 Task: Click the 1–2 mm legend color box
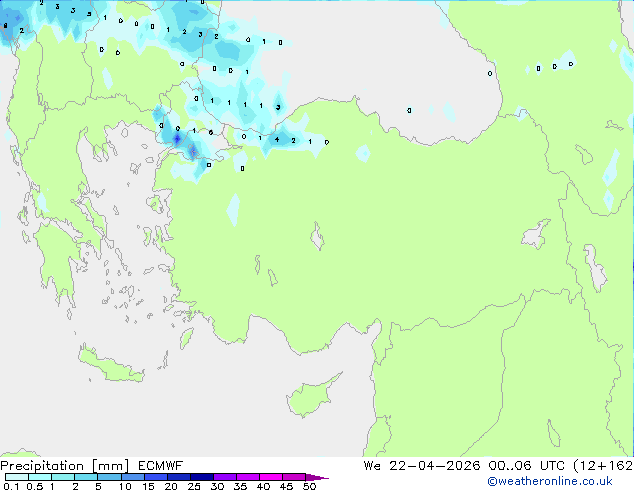[63, 477]
